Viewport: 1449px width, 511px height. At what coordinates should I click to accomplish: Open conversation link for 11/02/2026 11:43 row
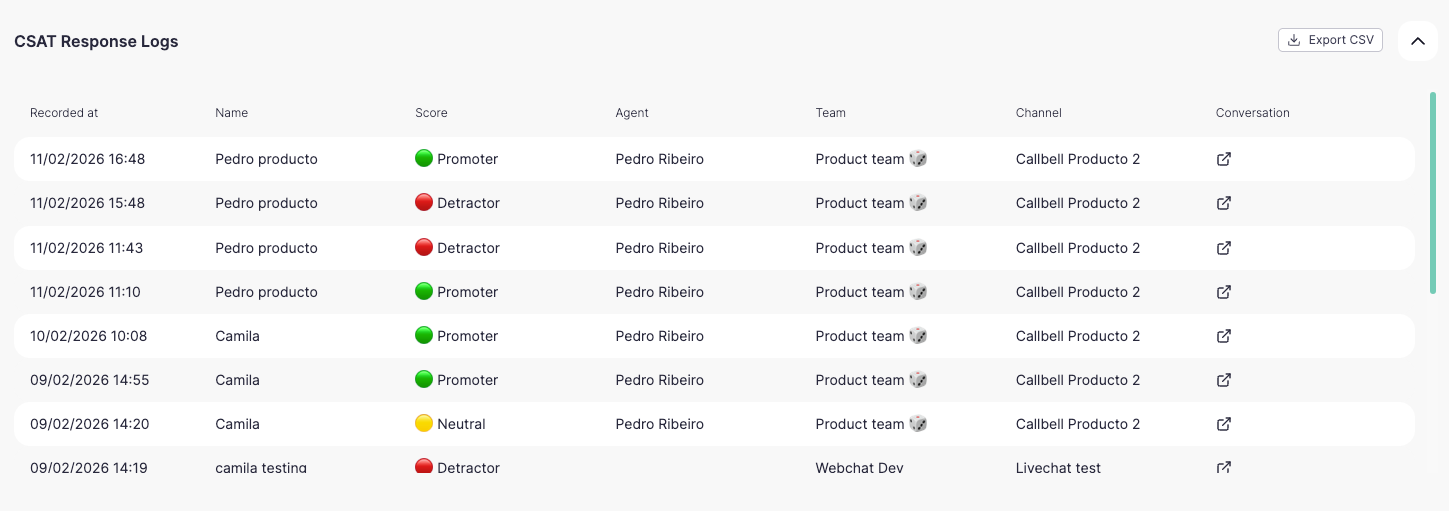tap(1223, 248)
